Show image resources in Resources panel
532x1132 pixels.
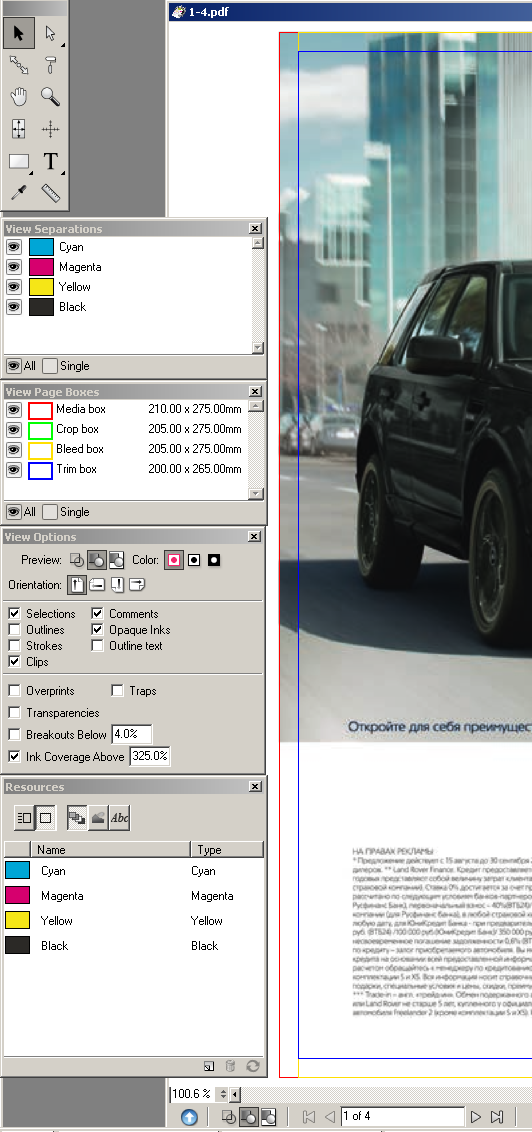[98, 818]
